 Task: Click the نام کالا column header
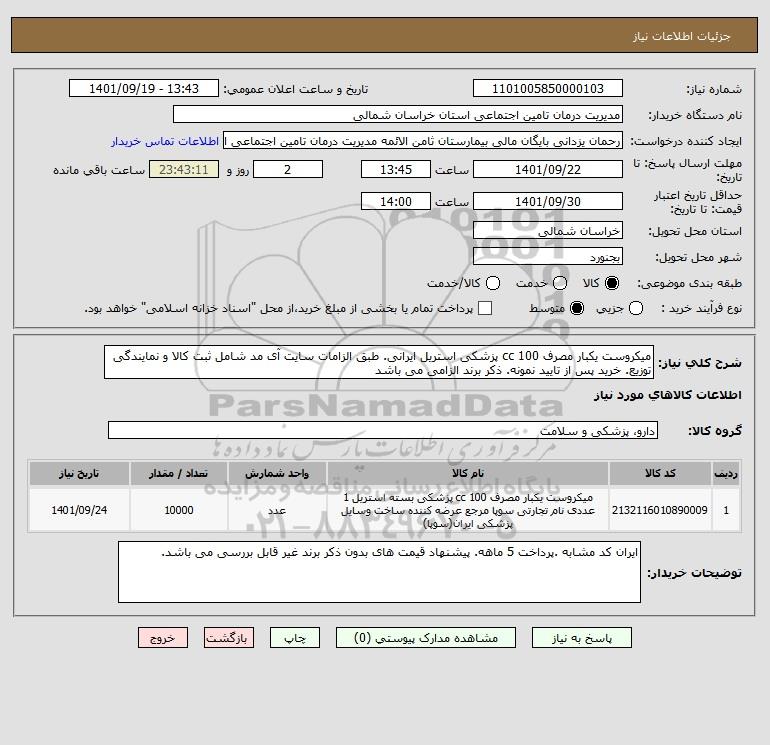click(468, 473)
